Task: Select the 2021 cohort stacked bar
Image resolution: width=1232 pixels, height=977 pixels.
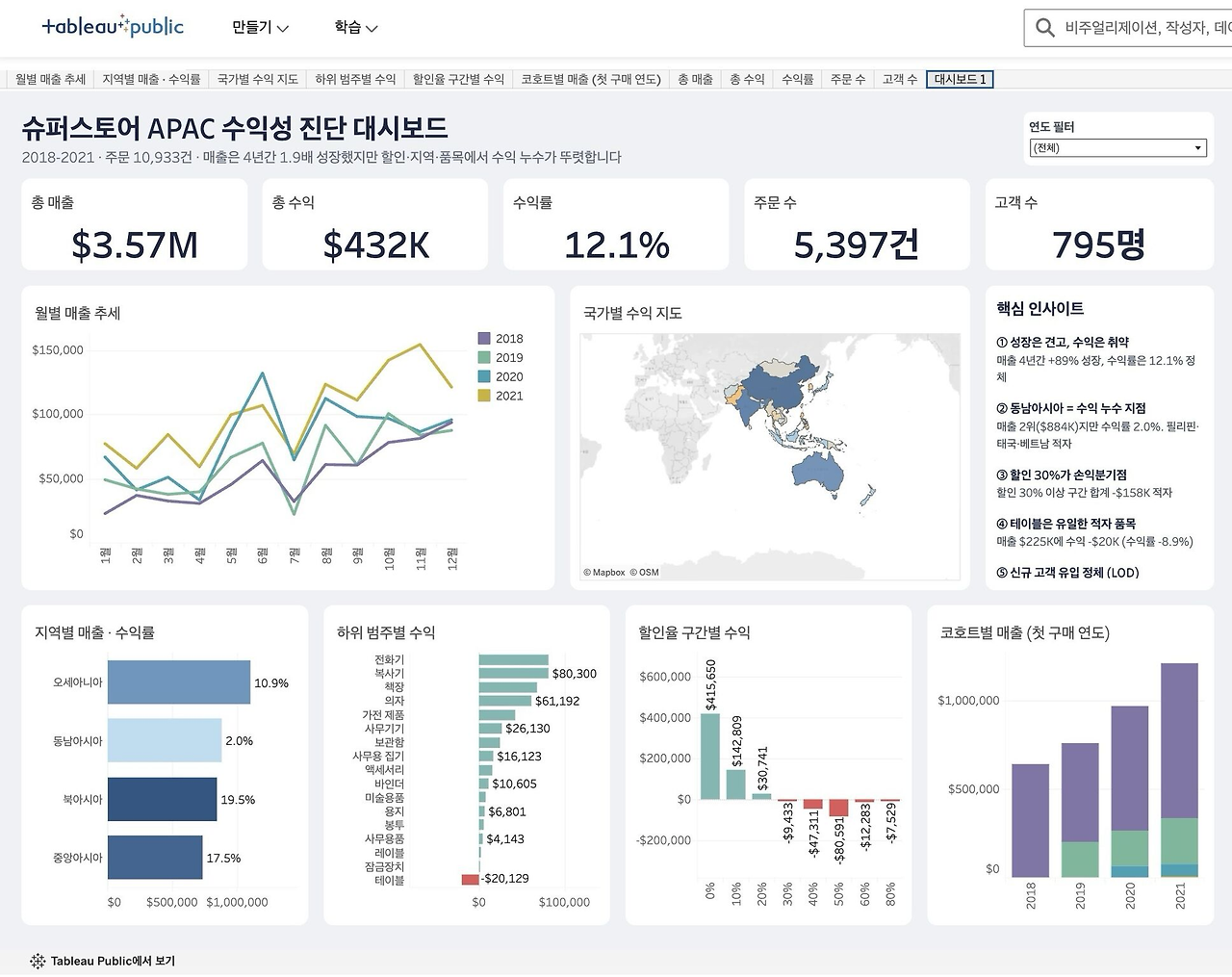Action: [1180, 770]
